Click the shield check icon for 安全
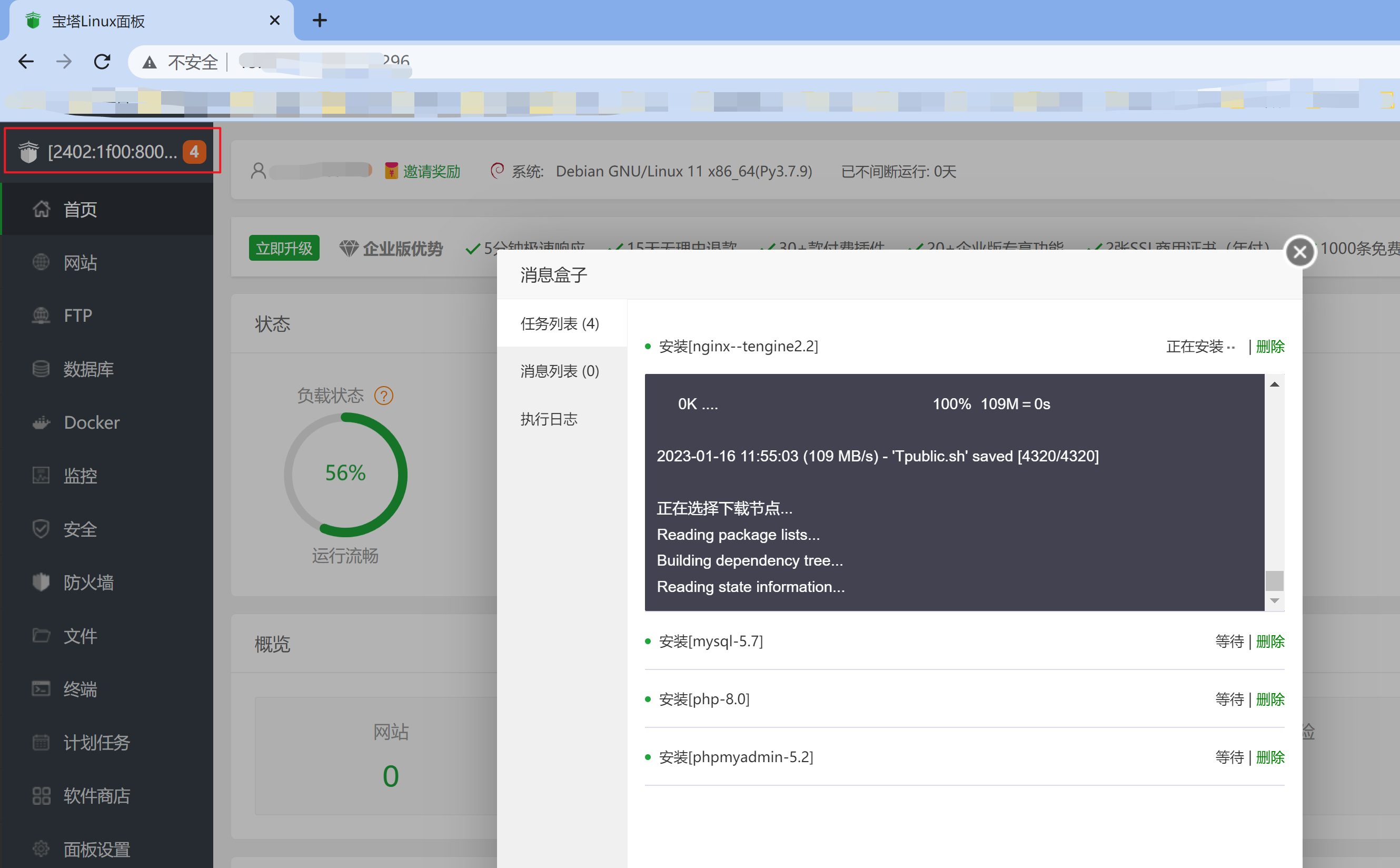 [41, 529]
